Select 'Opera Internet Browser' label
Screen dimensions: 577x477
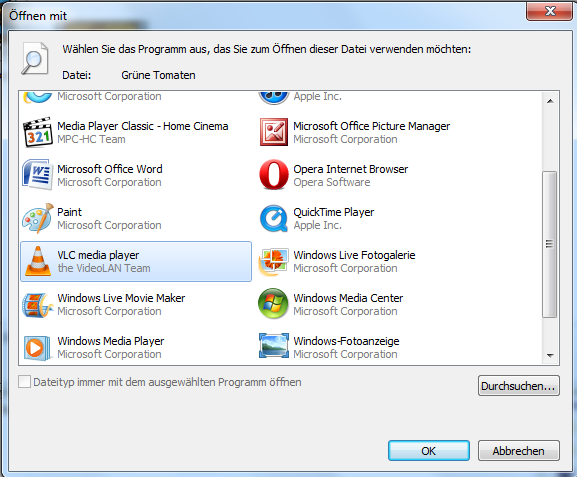[x=351, y=169]
